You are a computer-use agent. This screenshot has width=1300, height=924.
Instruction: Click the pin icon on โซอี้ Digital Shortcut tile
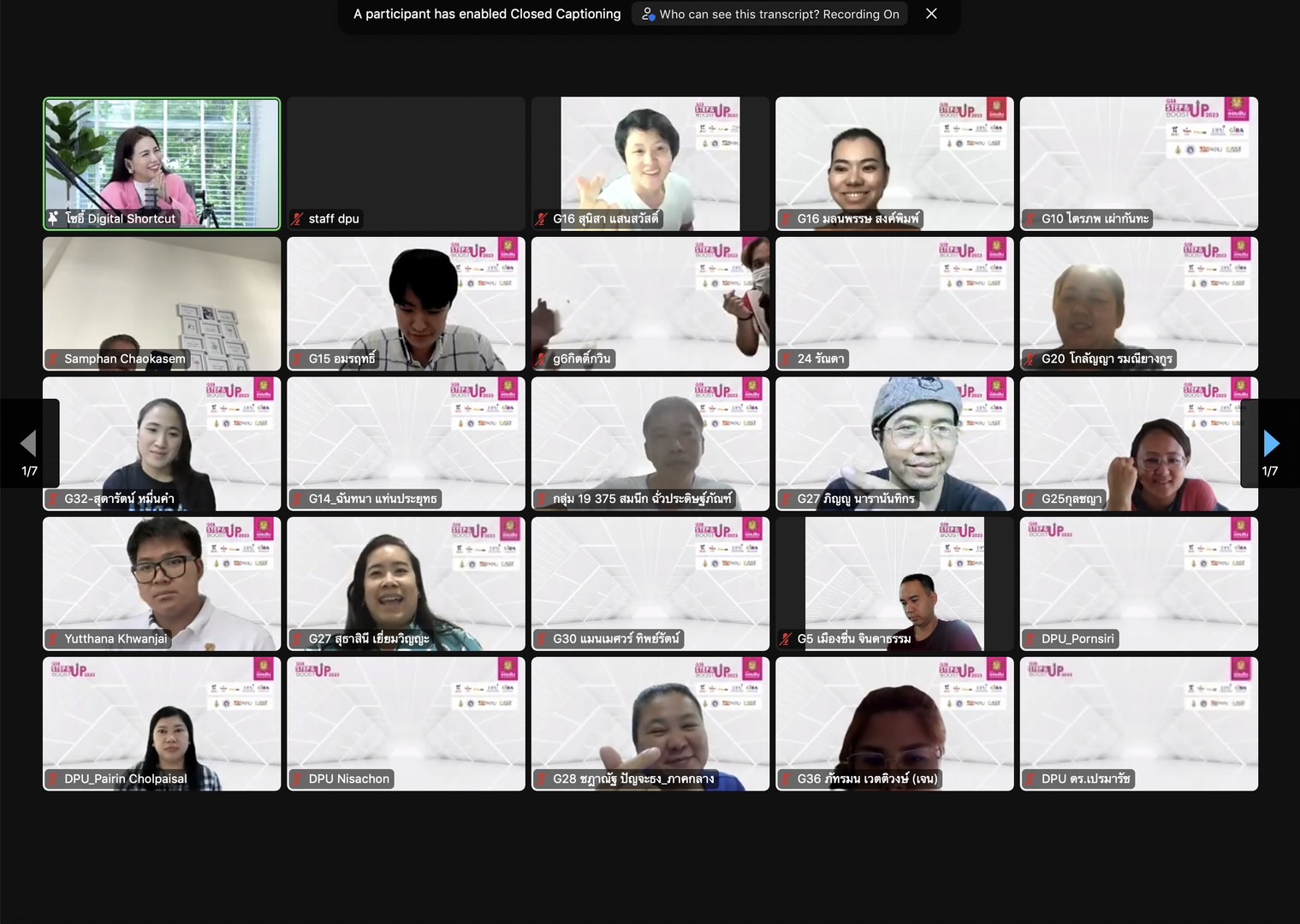[53, 218]
